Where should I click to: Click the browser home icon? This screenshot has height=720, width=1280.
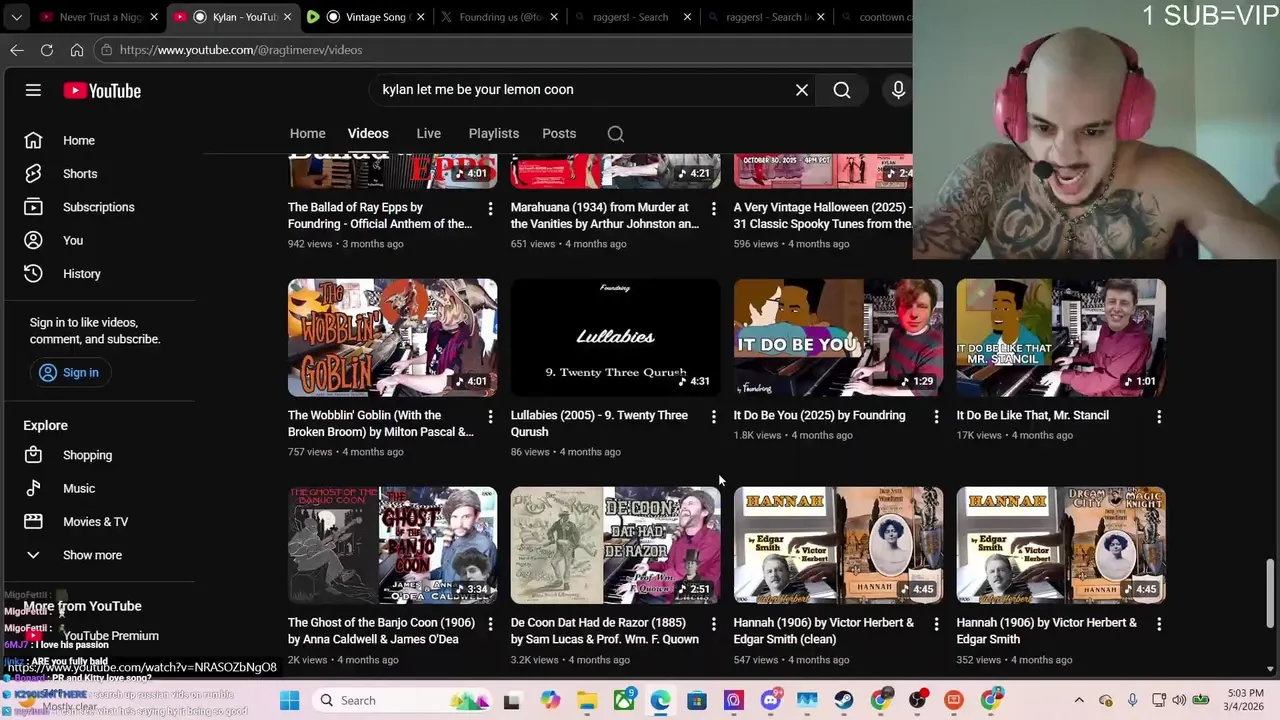77,50
